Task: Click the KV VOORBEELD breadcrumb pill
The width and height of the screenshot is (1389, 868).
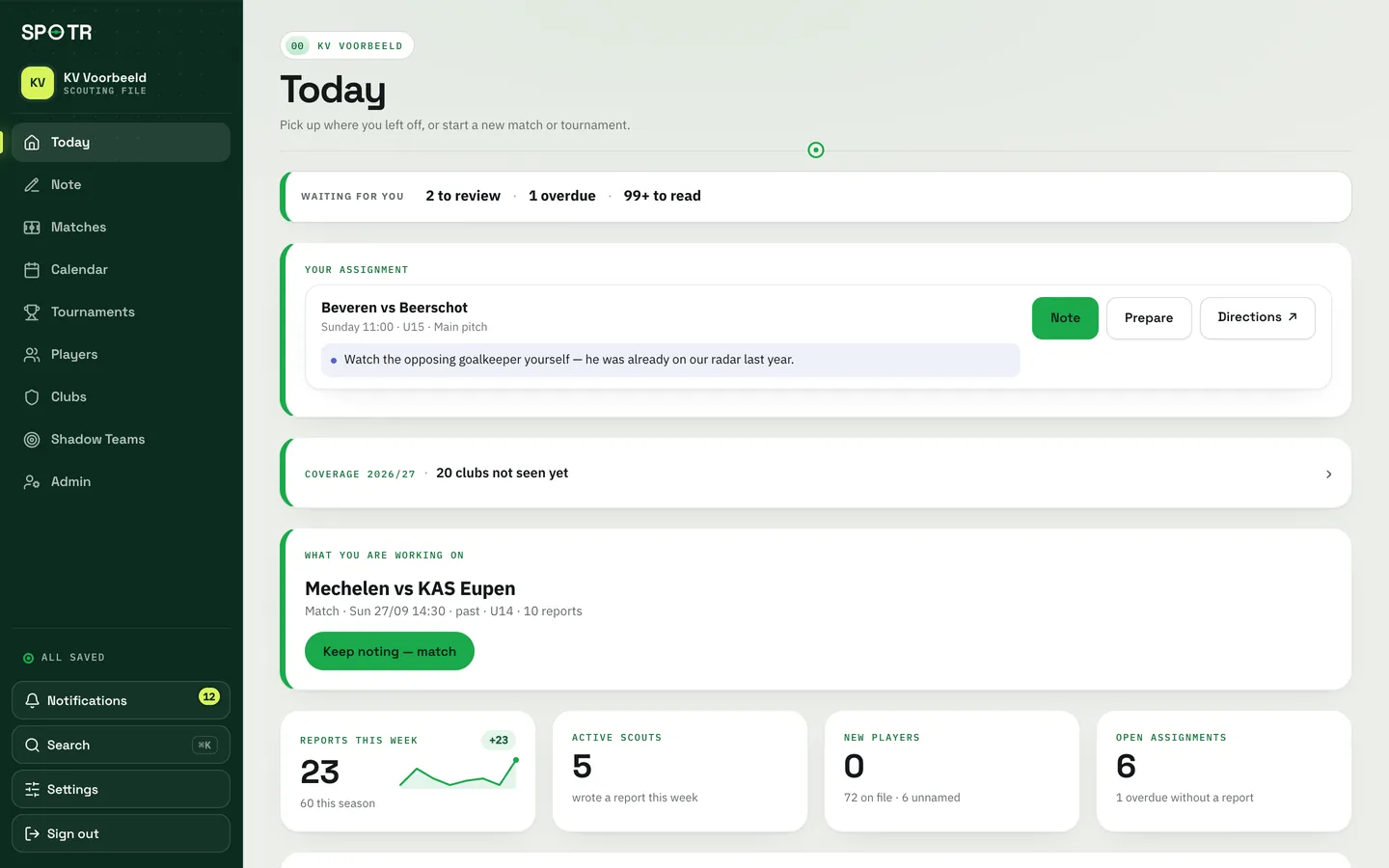Action: [x=347, y=45]
